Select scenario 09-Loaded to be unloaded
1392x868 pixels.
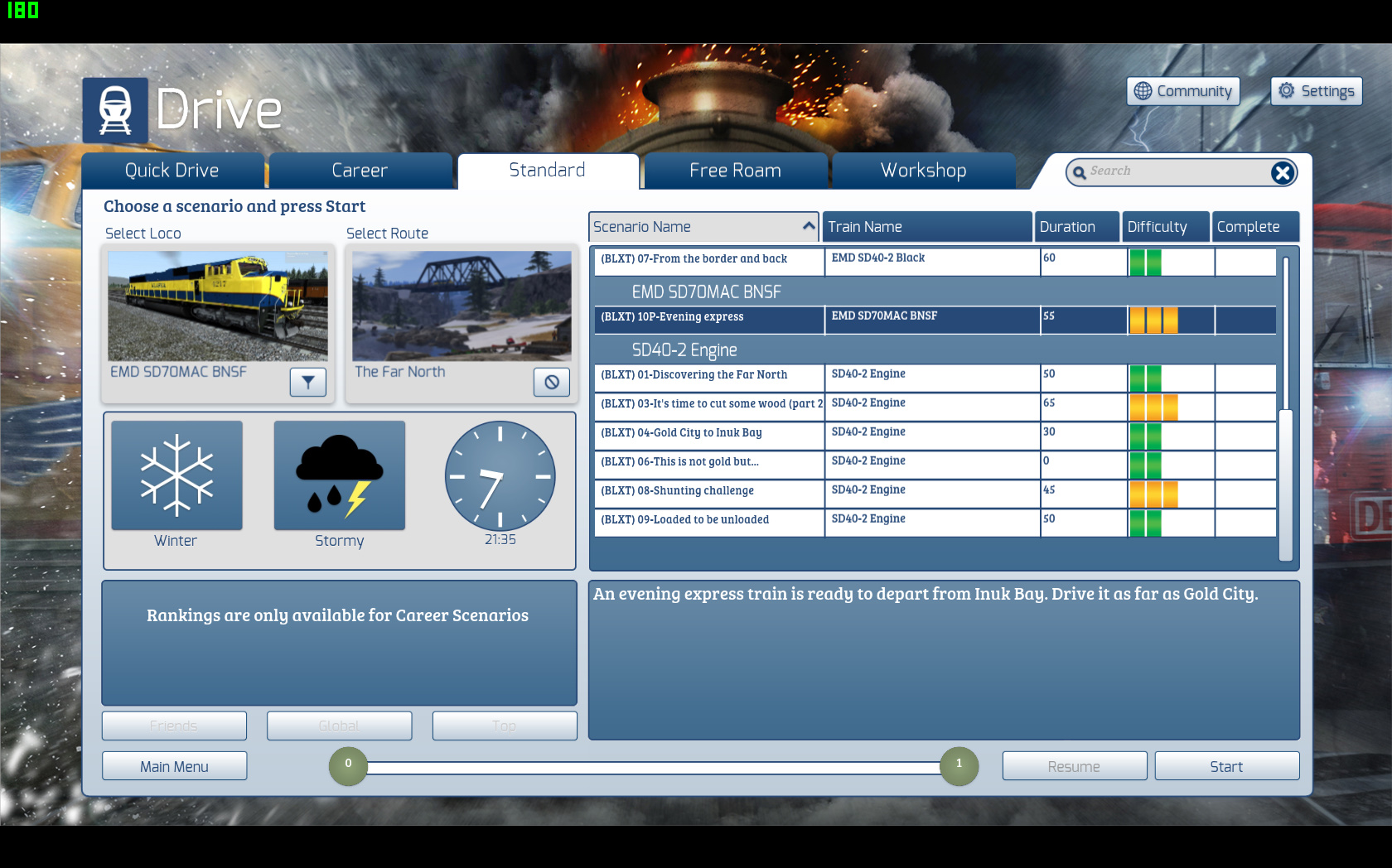[x=935, y=523]
